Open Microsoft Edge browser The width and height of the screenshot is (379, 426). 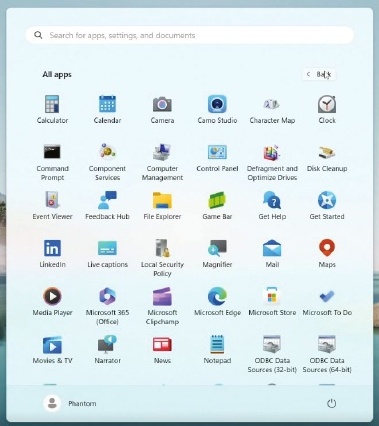217,301
